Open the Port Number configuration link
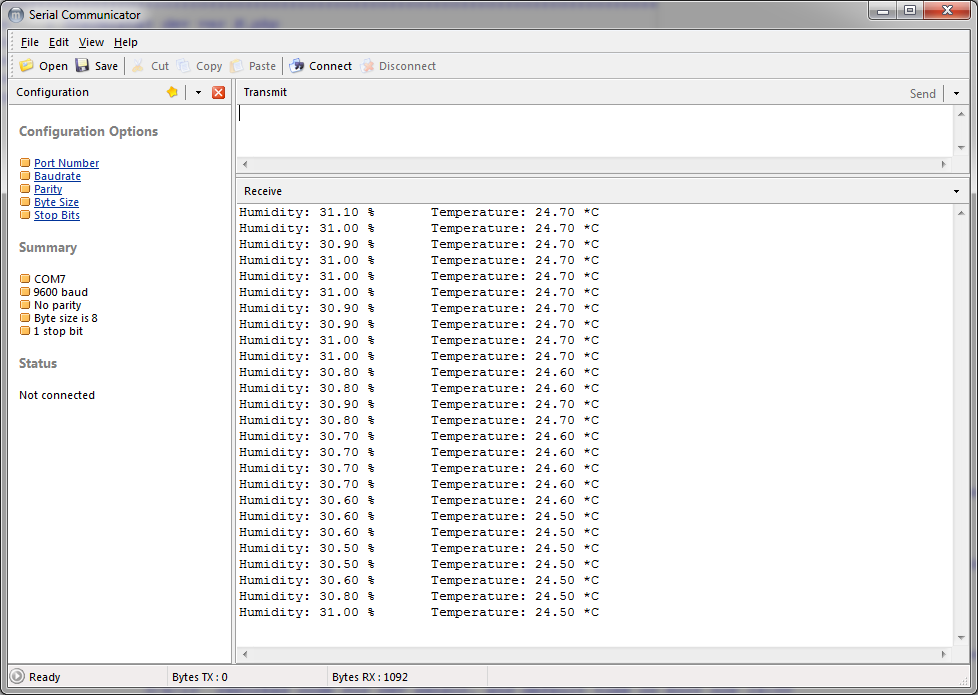 [66, 163]
